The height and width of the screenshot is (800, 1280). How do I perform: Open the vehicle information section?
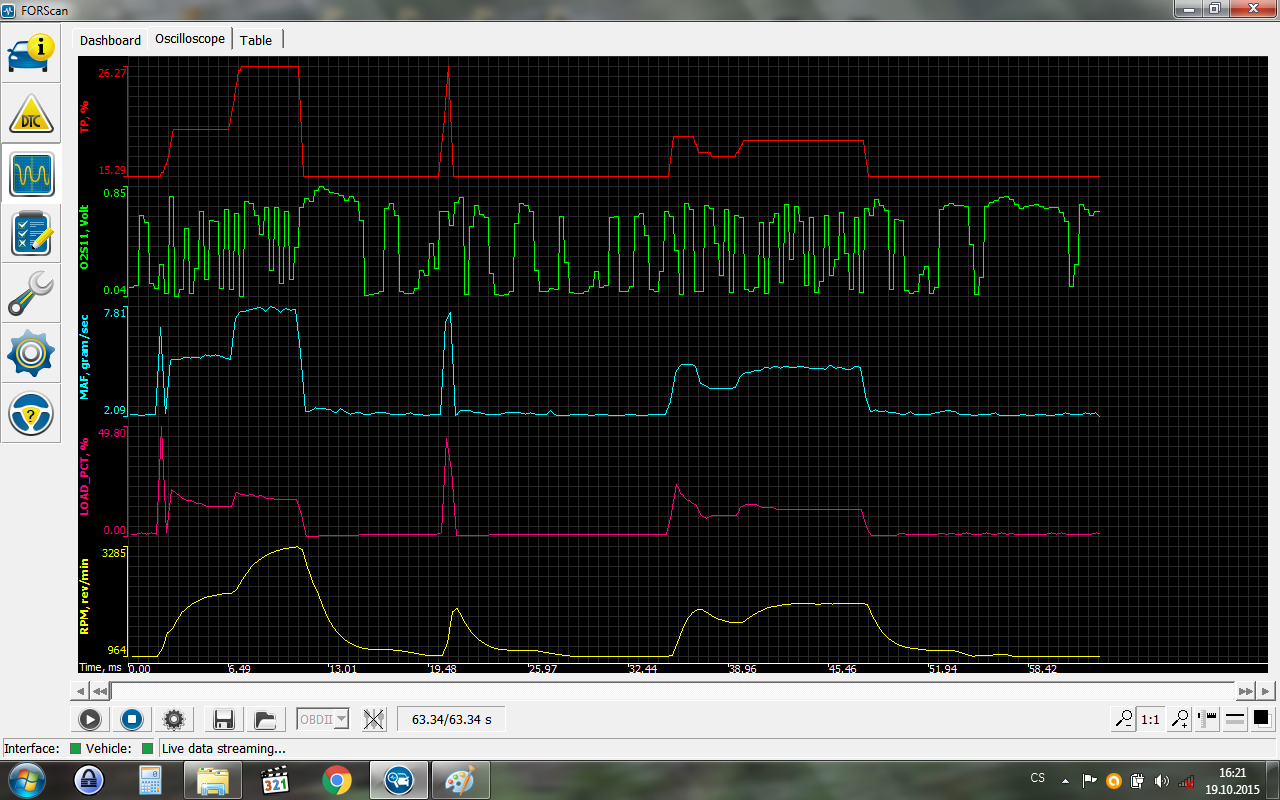(31, 54)
